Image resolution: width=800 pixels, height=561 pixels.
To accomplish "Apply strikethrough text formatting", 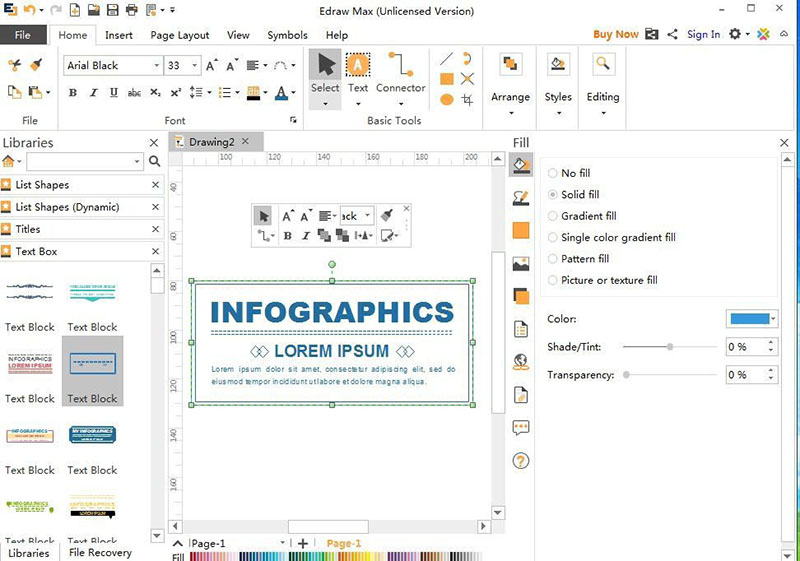I will (x=134, y=92).
